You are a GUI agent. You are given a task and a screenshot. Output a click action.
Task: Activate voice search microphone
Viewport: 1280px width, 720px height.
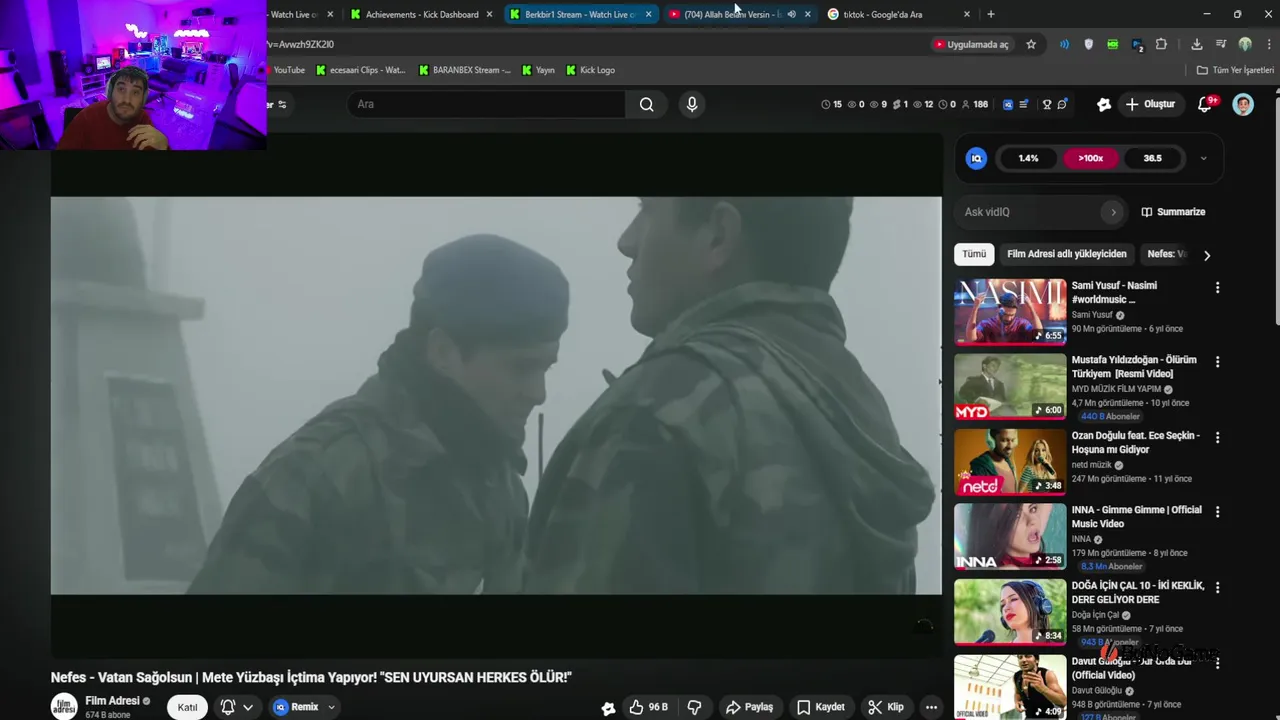pos(691,104)
